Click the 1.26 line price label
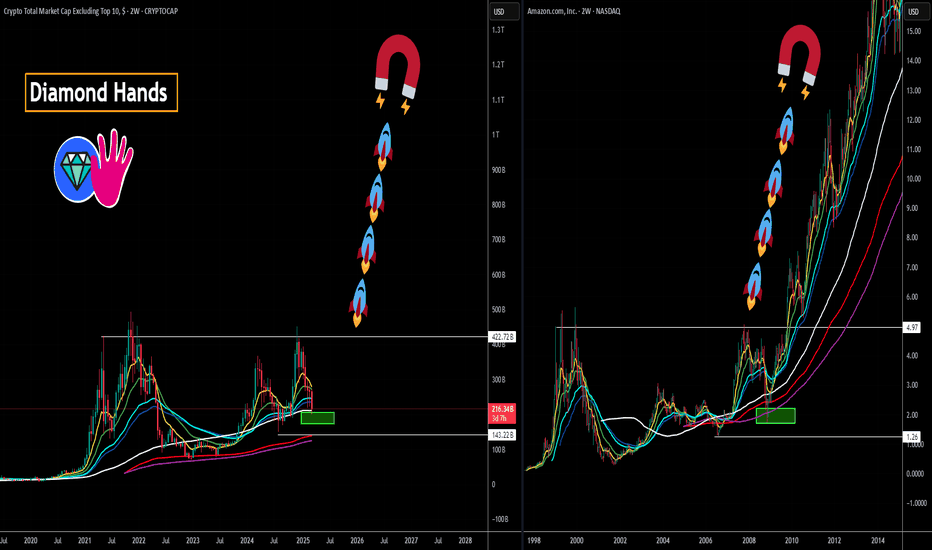This screenshot has width=932, height=550. click(x=912, y=437)
